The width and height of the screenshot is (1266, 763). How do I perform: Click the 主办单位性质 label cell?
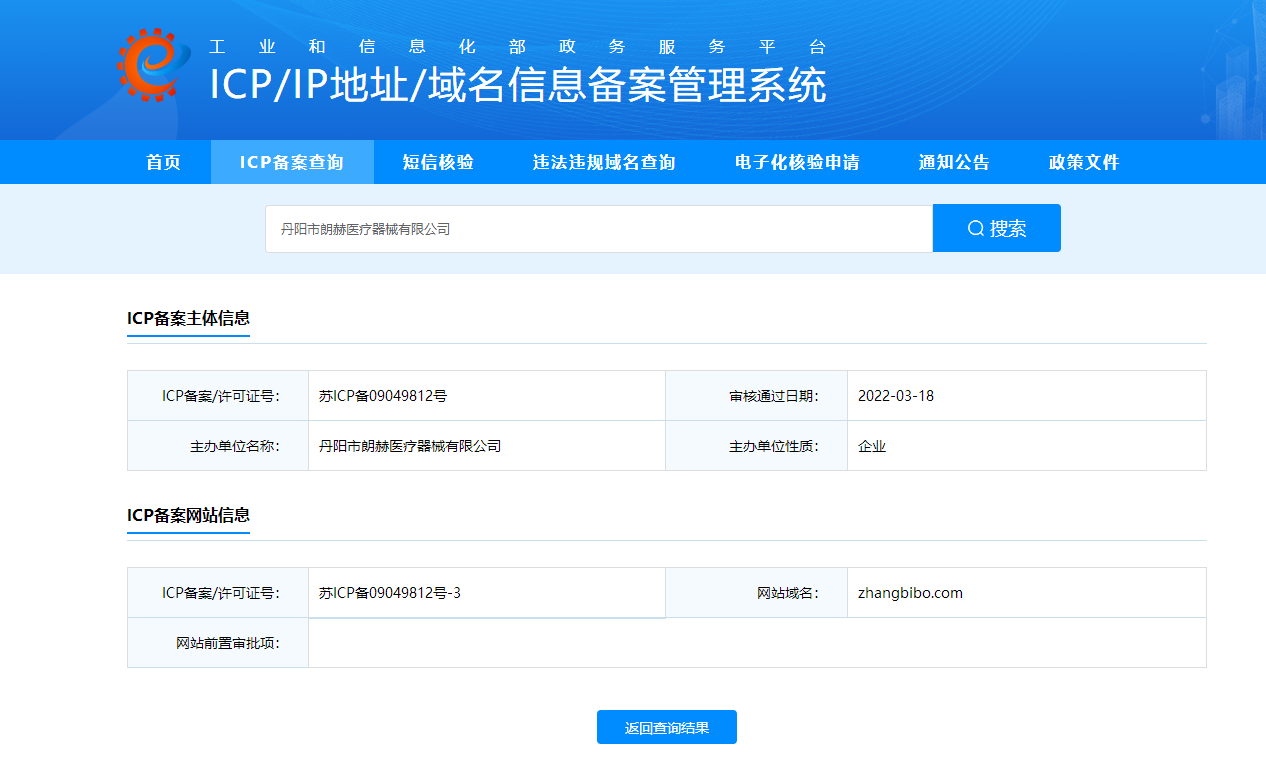coord(756,446)
